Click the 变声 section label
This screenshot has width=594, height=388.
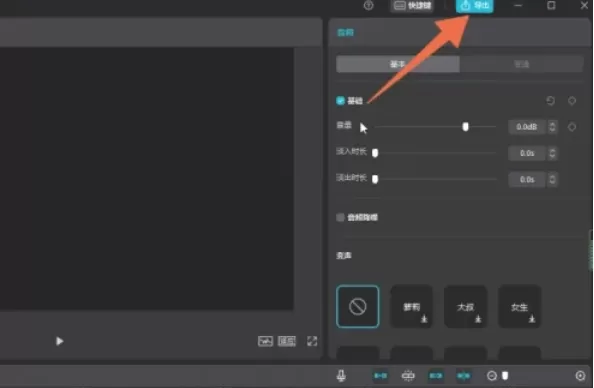point(344,255)
